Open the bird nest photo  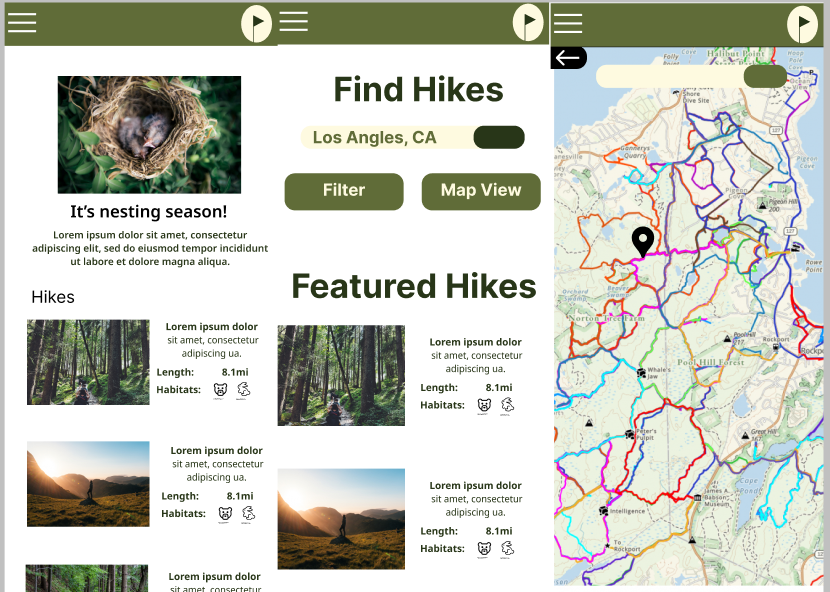[x=149, y=134]
